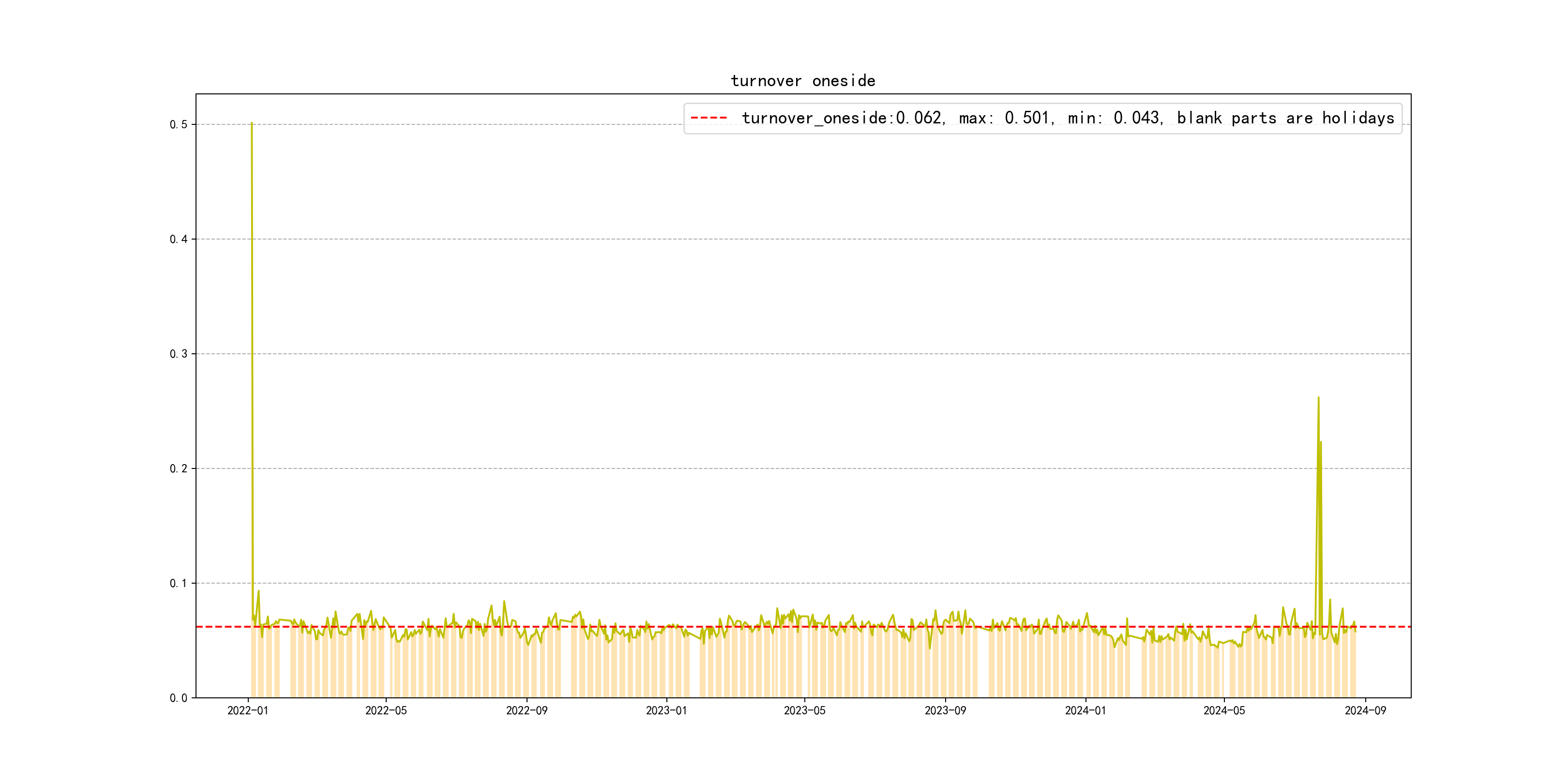Click the 2022-05 x-axis tick label
Viewport: 1568px width, 784px height.
tap(386, 711)
